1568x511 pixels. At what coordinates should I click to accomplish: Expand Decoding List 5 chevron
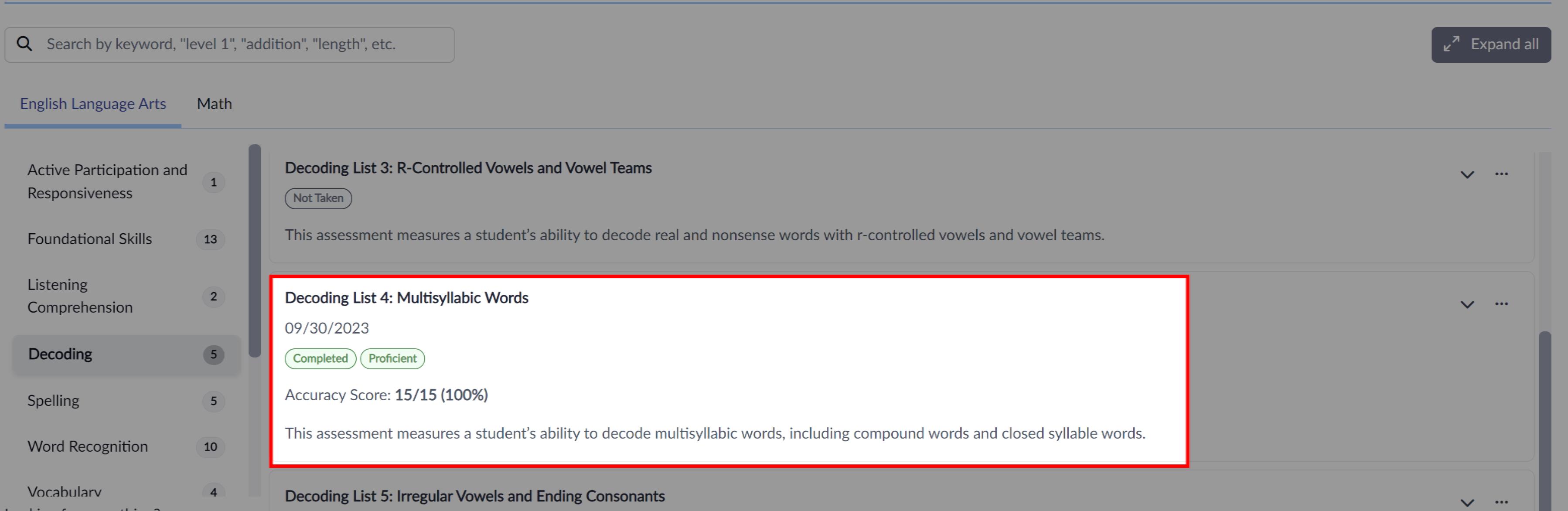1468,502
